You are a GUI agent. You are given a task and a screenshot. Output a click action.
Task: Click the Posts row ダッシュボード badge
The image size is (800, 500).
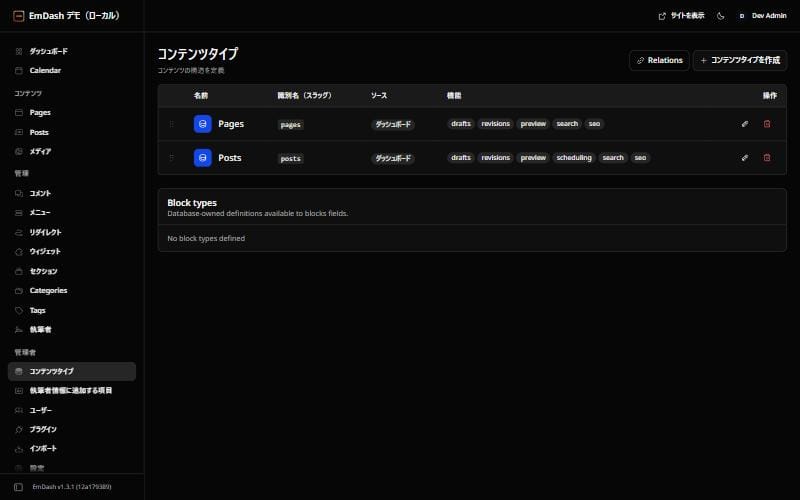point(393,158)
